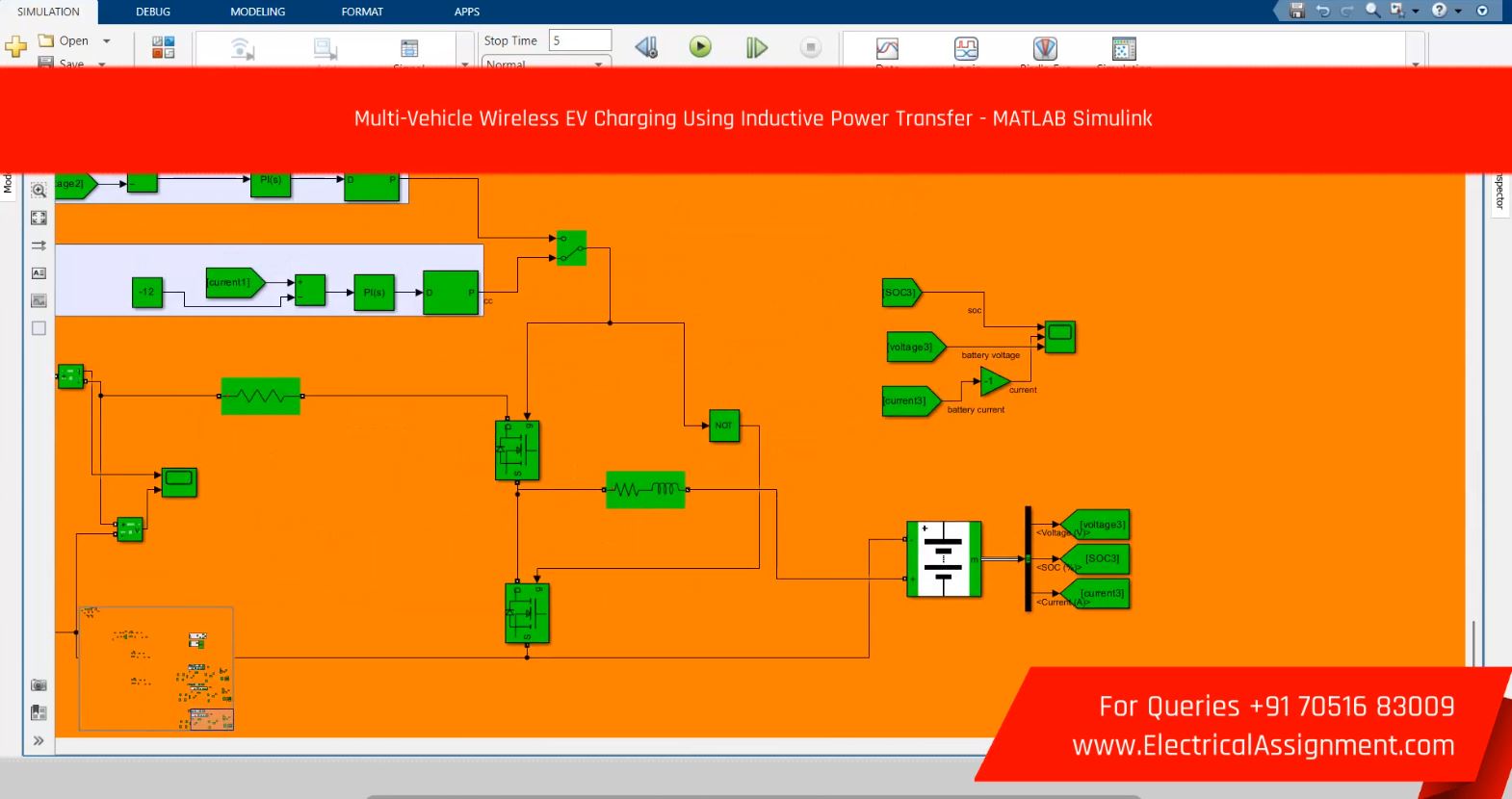The image size is (1512, 799).
Task: Click the Log Signals icon
Action: click(x=243, y=48)
